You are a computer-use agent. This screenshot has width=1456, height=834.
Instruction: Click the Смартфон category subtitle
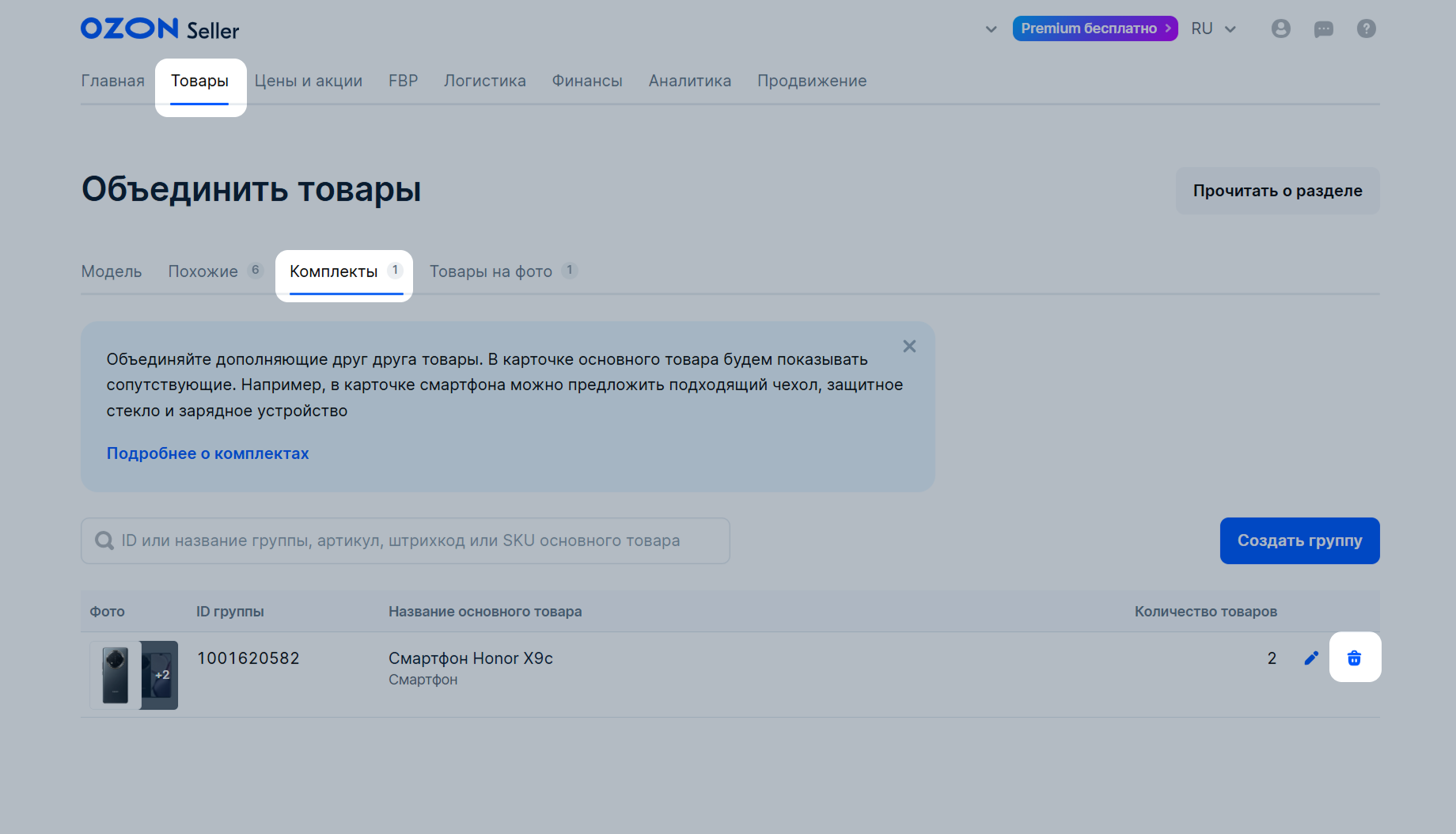point(423,680)
